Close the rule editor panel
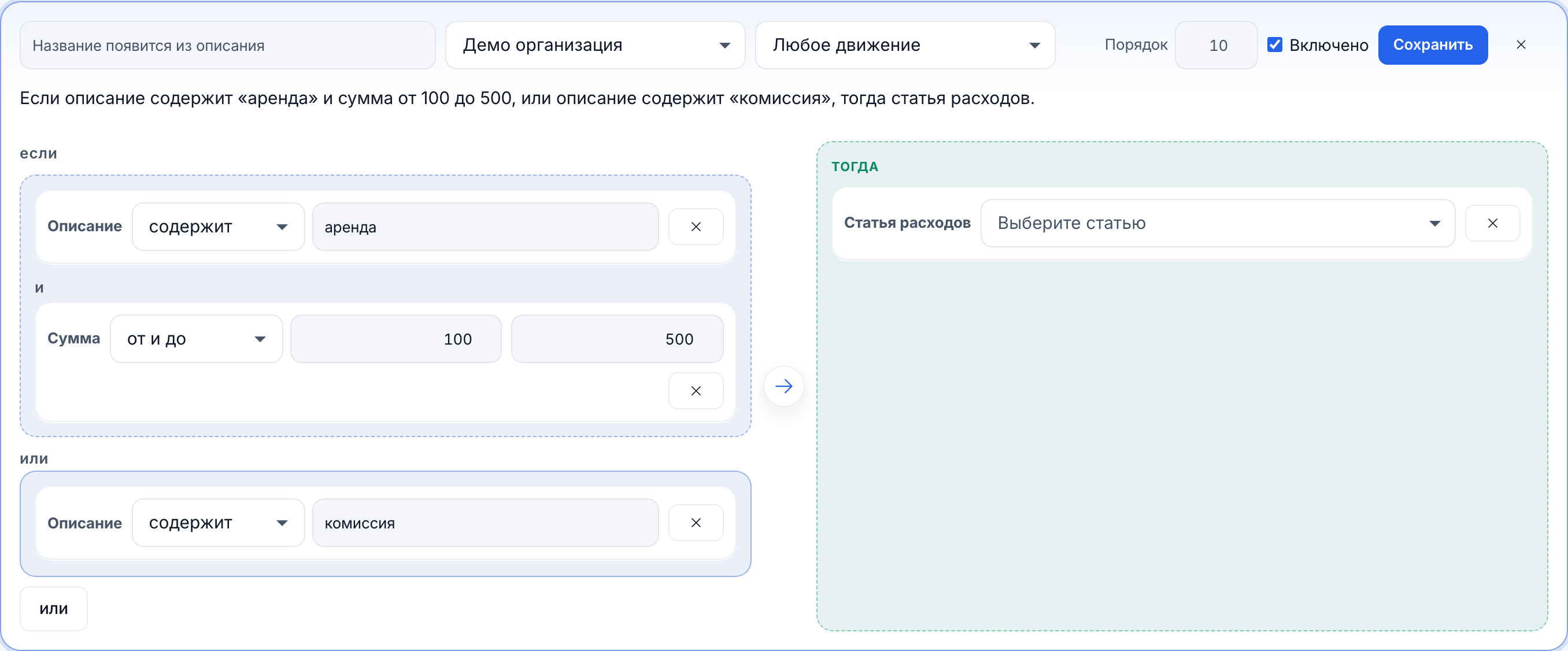1568x651 pixels. pyautogui.click(x=1521, y=45)
